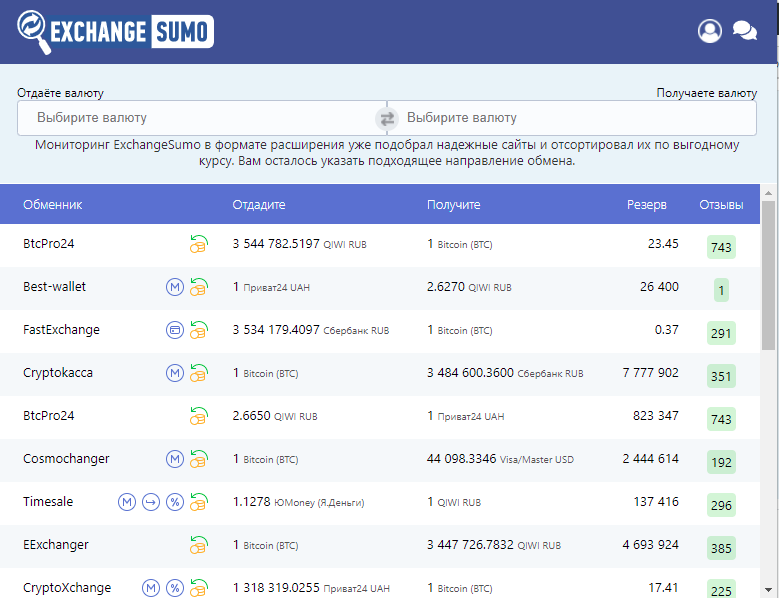Image resolution: width=779 pixels, height=598 pixels.
Task: Click M icon in Timesale row
Action: tap(127, 502)
